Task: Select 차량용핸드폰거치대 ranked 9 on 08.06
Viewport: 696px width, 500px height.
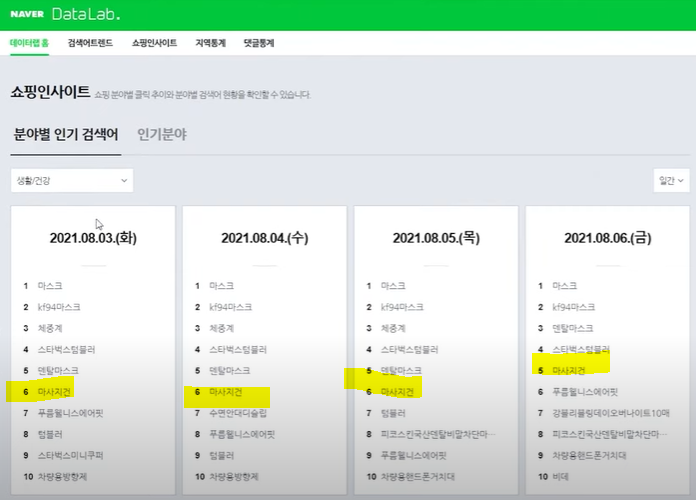Action: 589,456
